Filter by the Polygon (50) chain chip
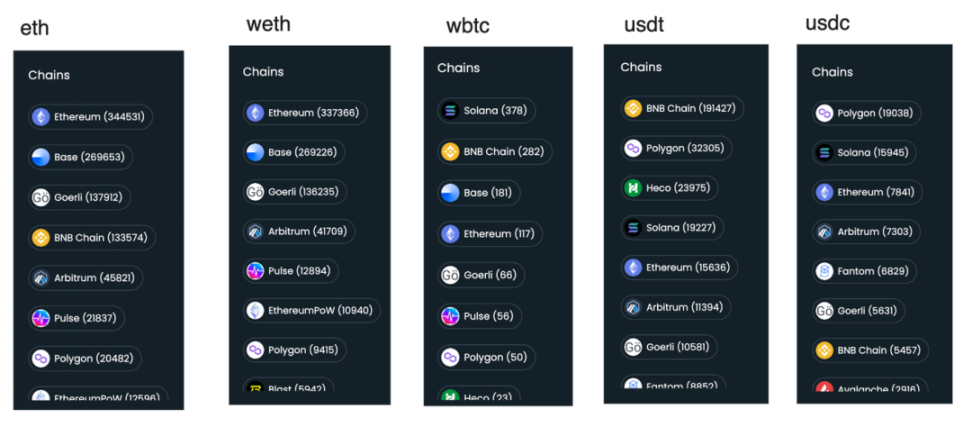972x427 pixels. coord(487,357)
